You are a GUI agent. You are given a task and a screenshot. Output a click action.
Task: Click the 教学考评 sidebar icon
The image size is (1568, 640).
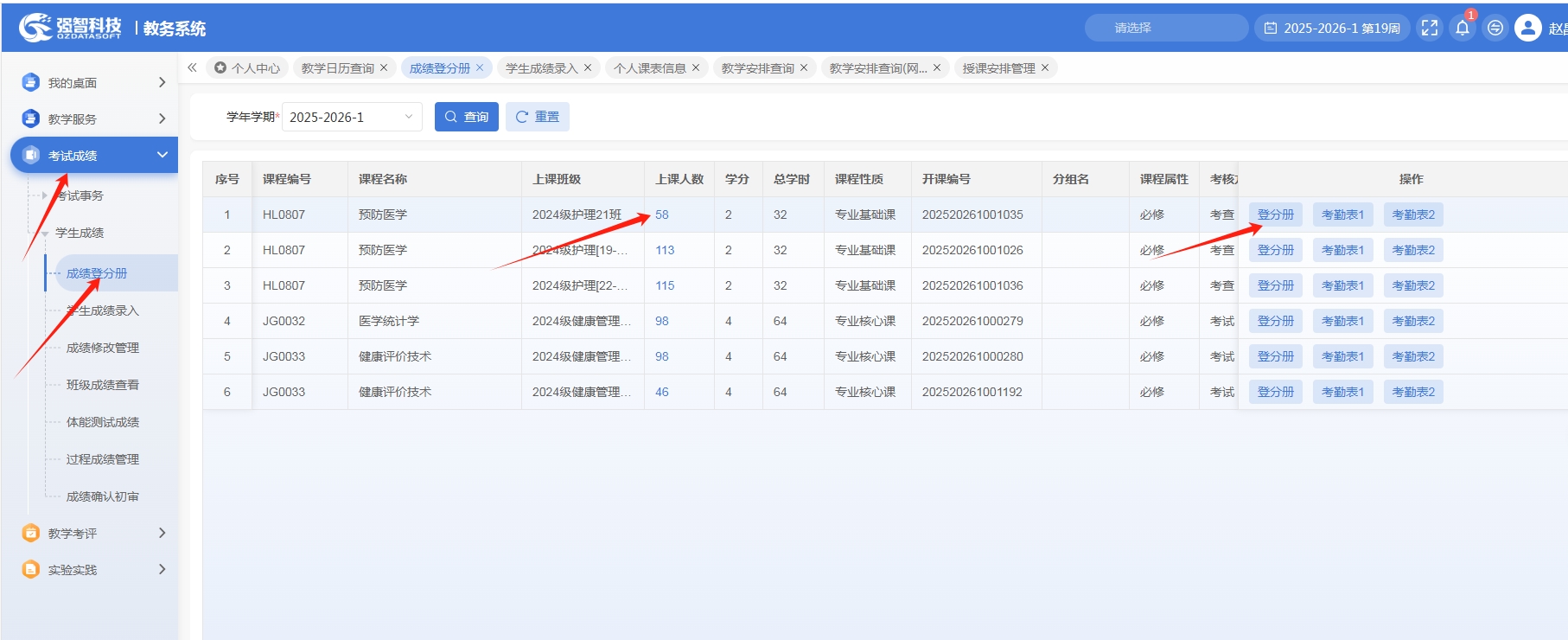coord(31,533)
